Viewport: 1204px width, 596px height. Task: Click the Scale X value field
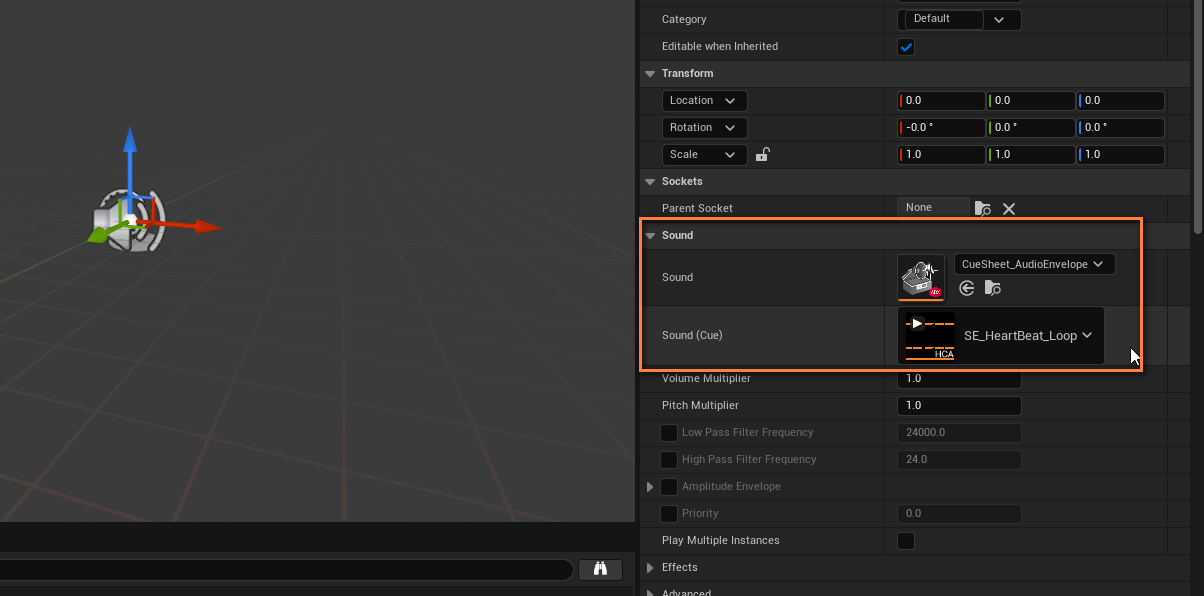(x=942, y=155)
